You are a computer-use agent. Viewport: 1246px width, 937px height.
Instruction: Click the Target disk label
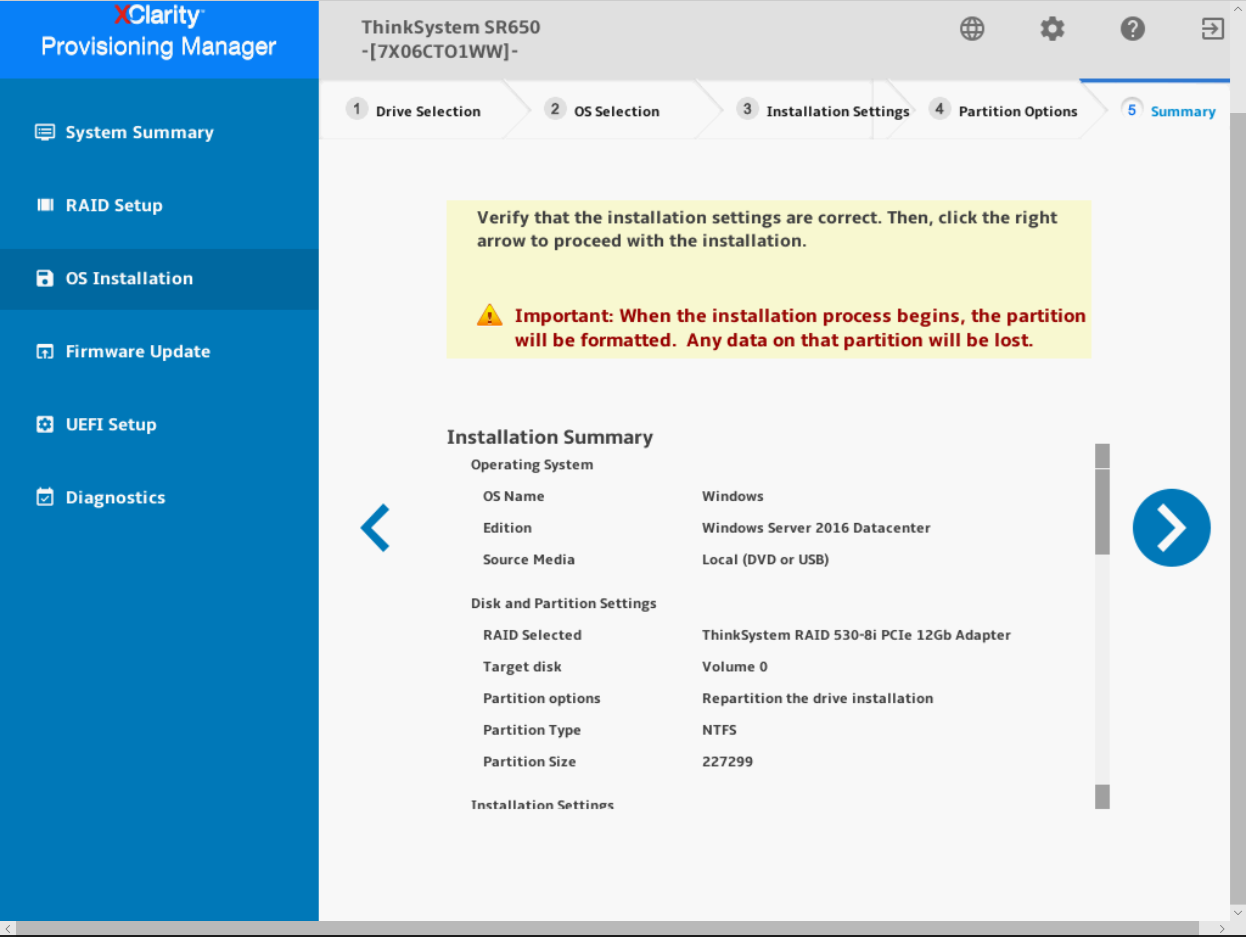pyautogui.click(x=522, y=667)
